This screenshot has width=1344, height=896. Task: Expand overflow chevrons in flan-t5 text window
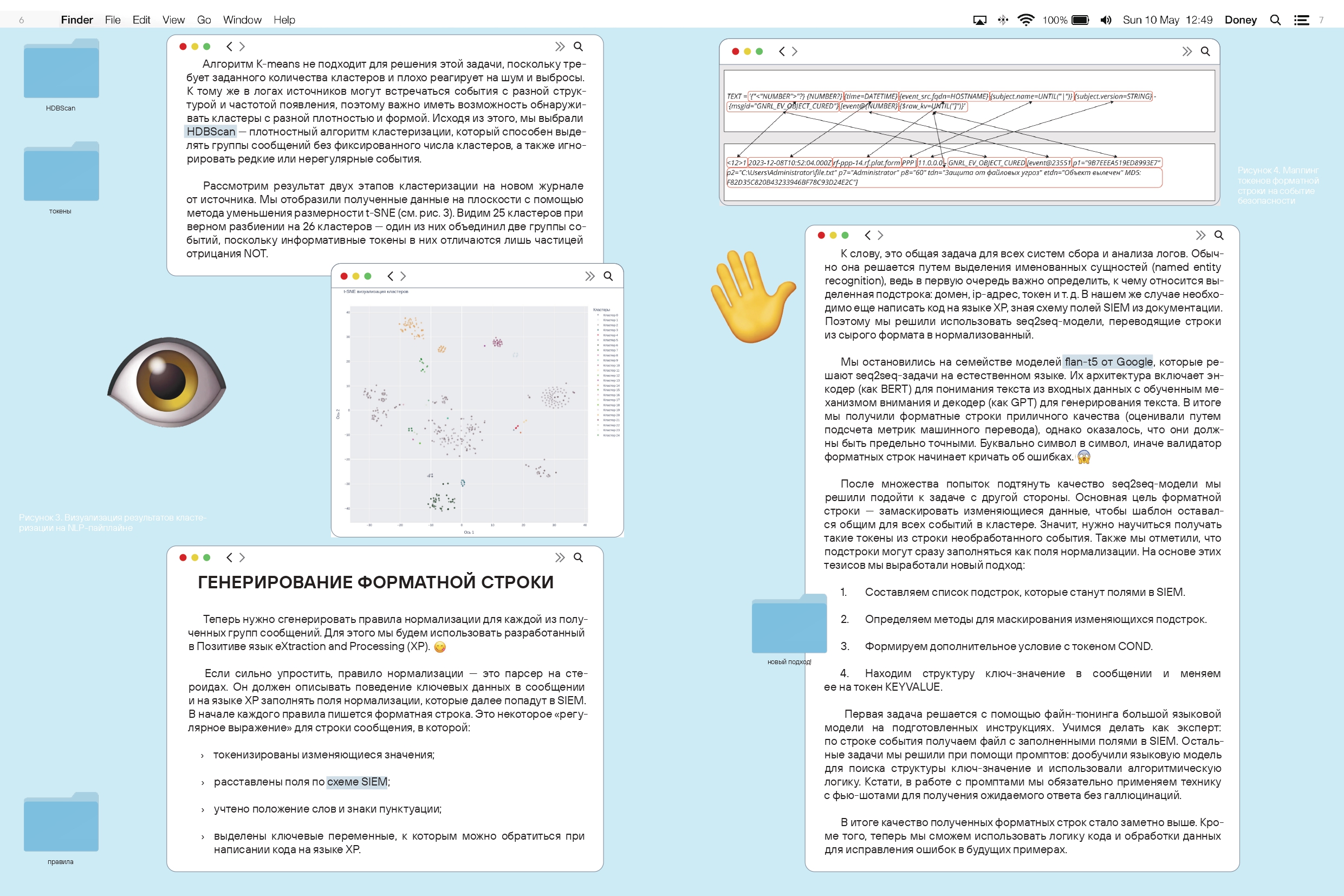point(1200,236)
